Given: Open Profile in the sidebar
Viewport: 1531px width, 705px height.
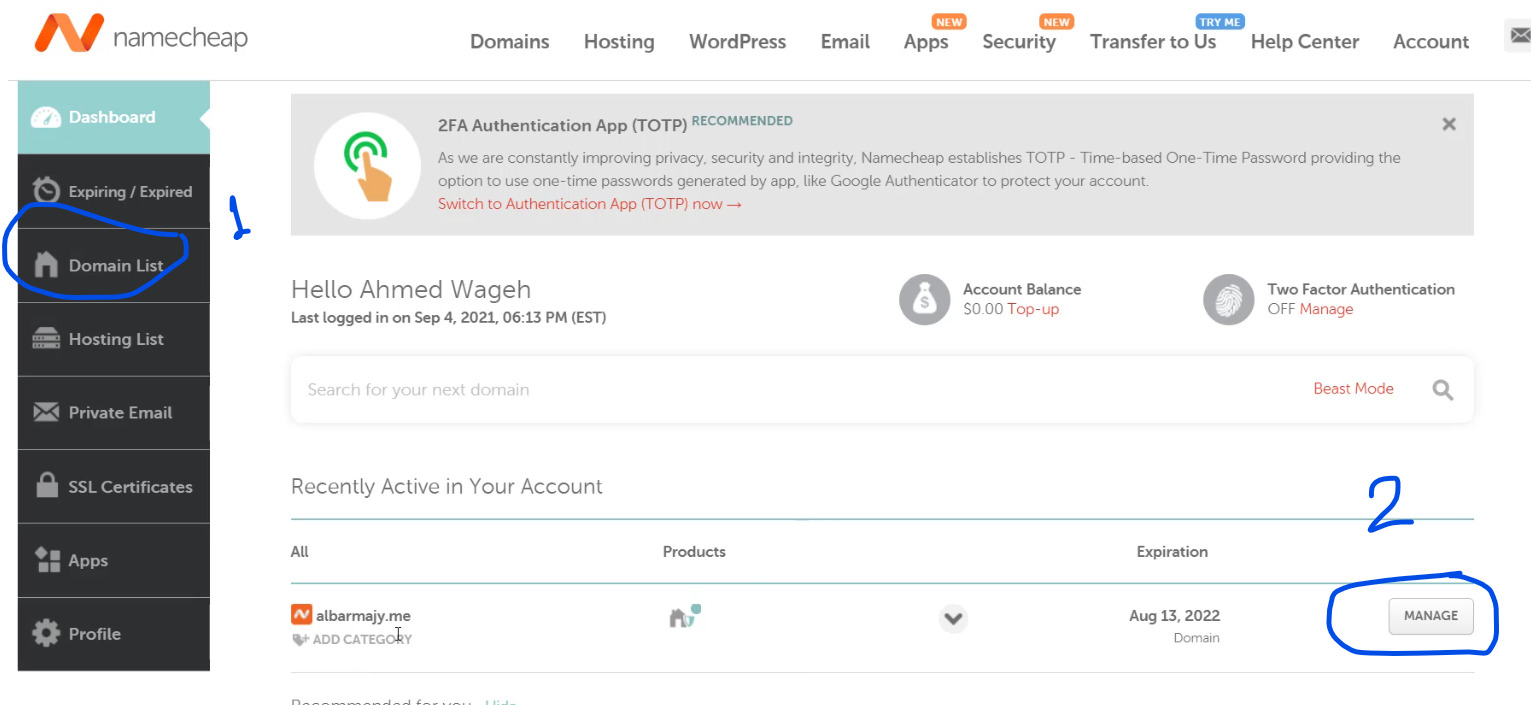Looking at the screenshot, I should [x=114, y=633].
